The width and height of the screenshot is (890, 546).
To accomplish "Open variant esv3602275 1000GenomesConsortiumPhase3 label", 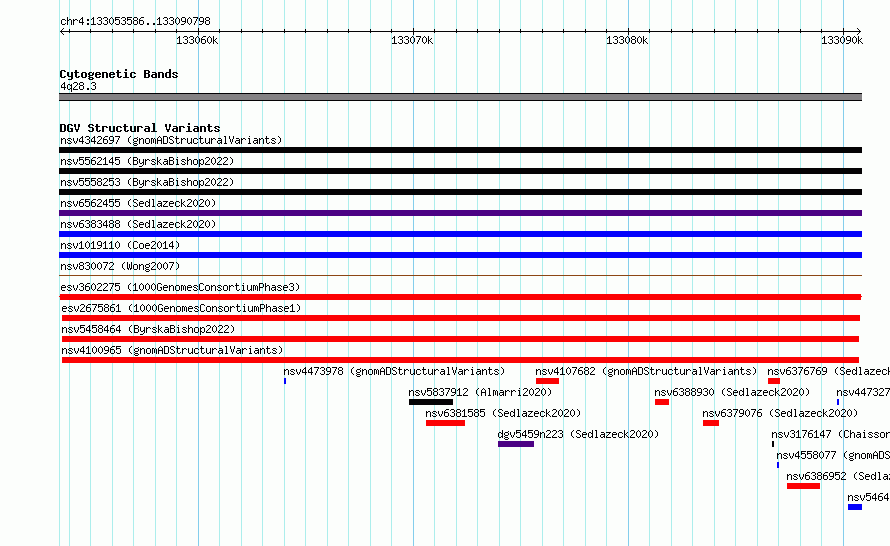I will [180, 287].
